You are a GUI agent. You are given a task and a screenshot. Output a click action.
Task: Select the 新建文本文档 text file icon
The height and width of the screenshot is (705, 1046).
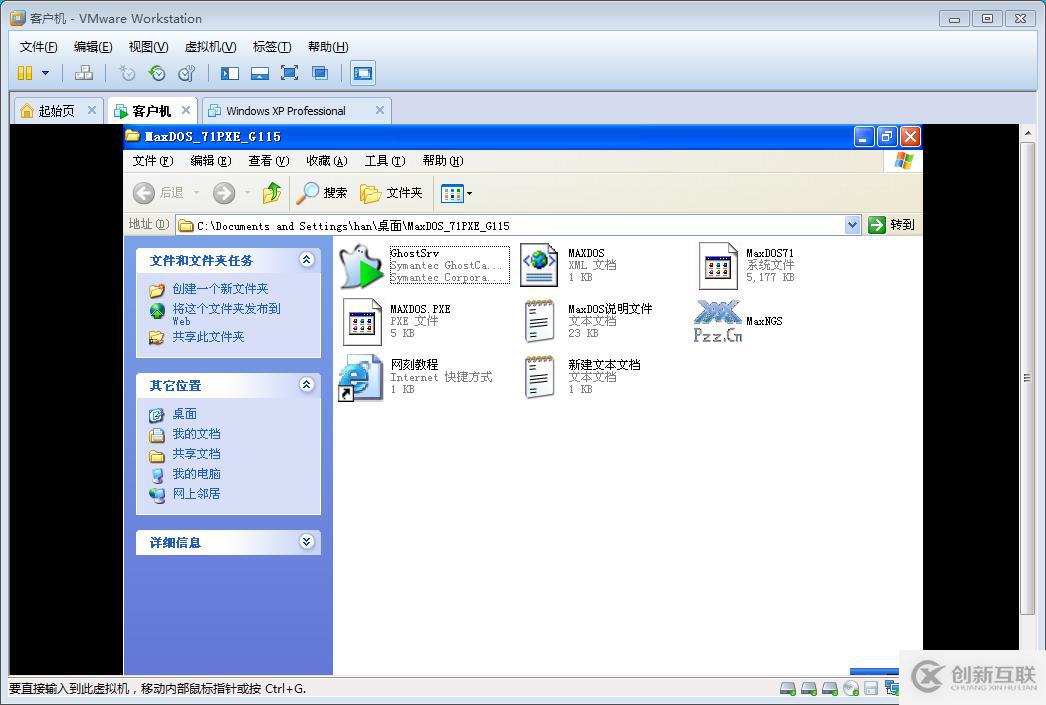click(x=539, y=378)
